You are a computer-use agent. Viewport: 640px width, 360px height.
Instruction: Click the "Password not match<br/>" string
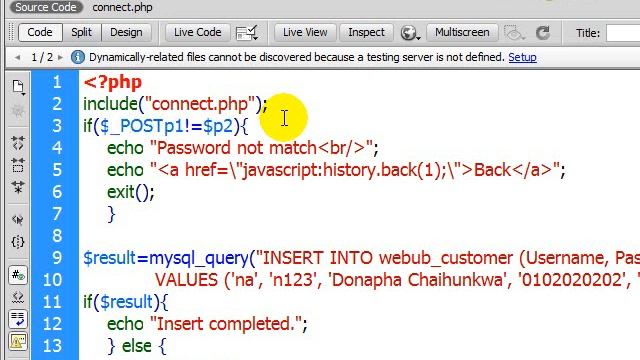tap(262, 148)
